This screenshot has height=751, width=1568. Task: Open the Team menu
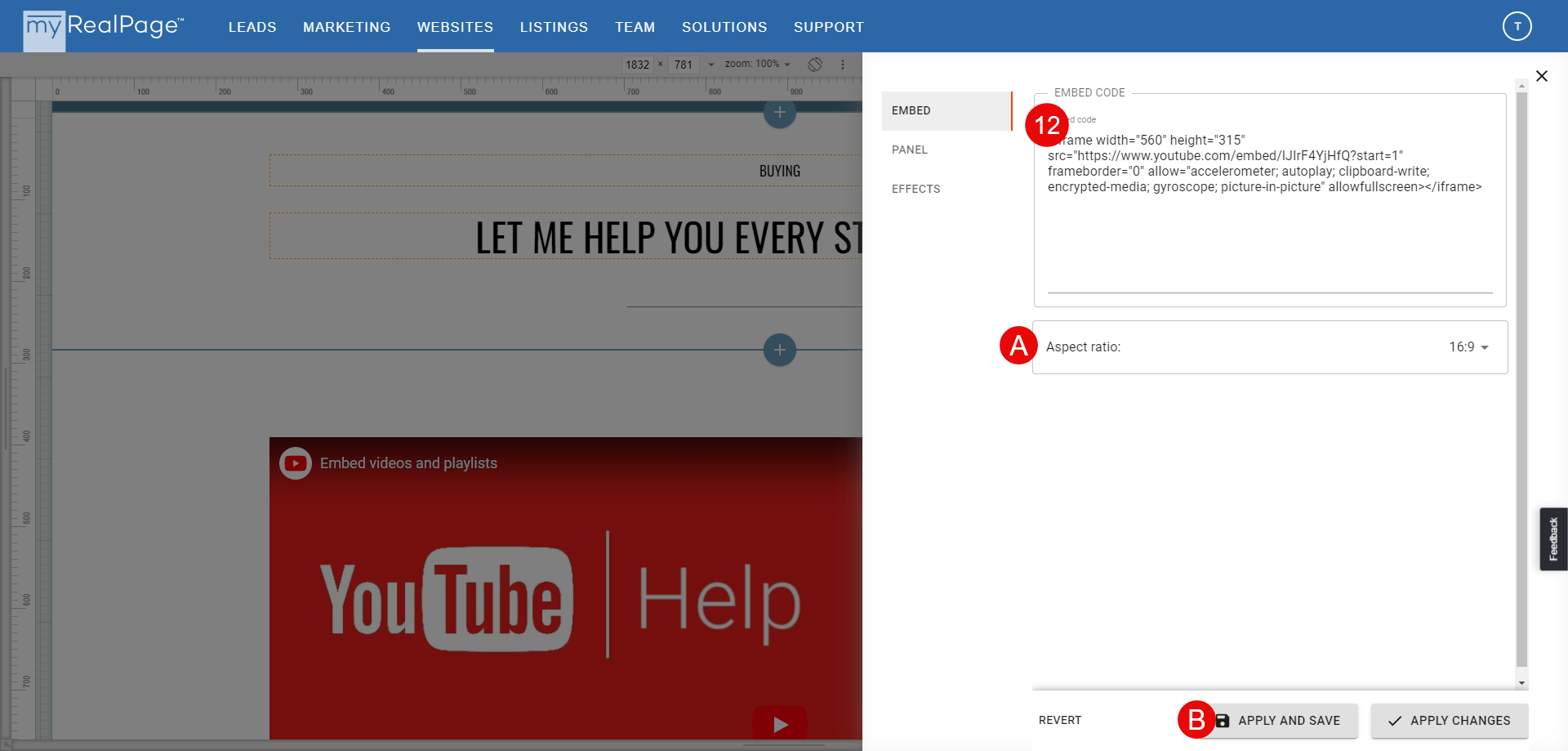(x=635, y=27)
